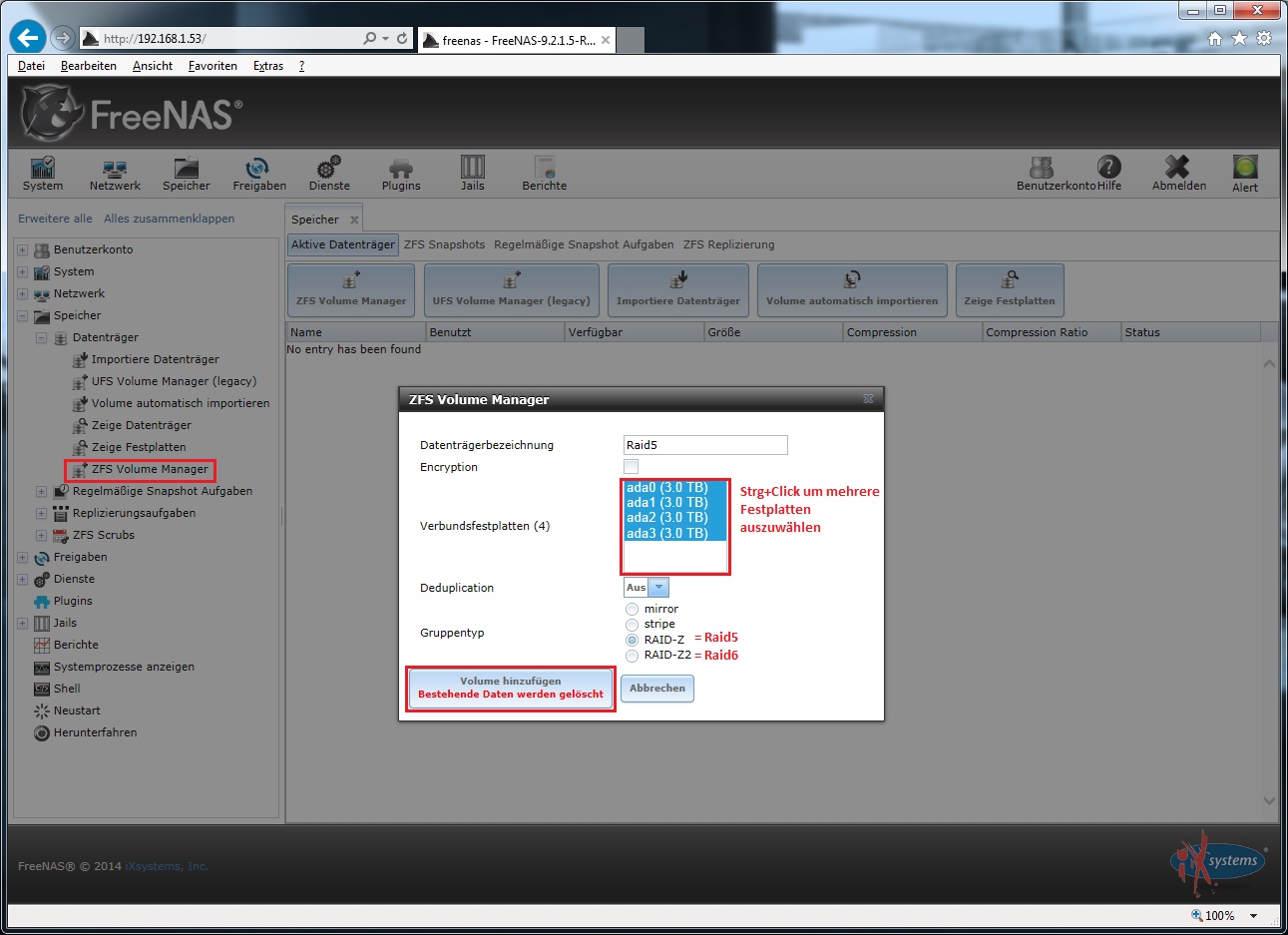Click the FreeNAS logo
The image size is (1288, 935).
tap(132, 114)
